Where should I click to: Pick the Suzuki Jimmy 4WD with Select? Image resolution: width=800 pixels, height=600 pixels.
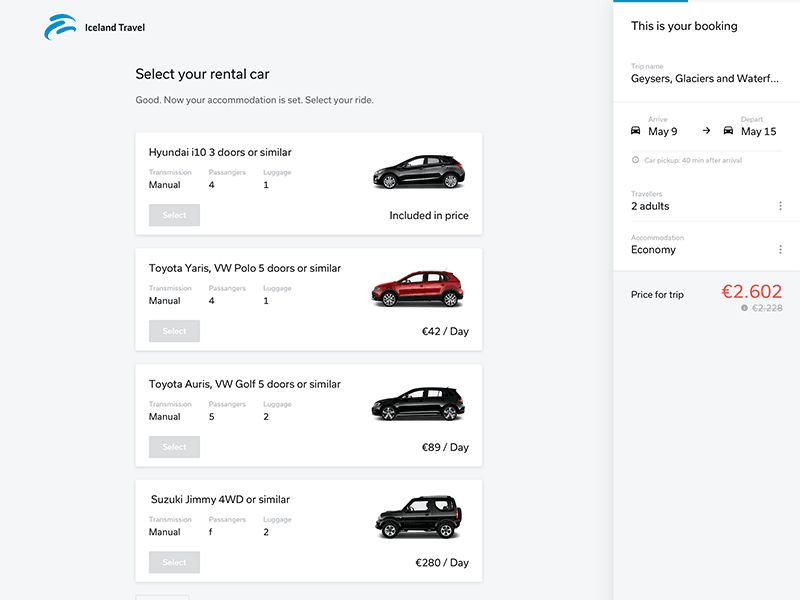click(174, 563)
